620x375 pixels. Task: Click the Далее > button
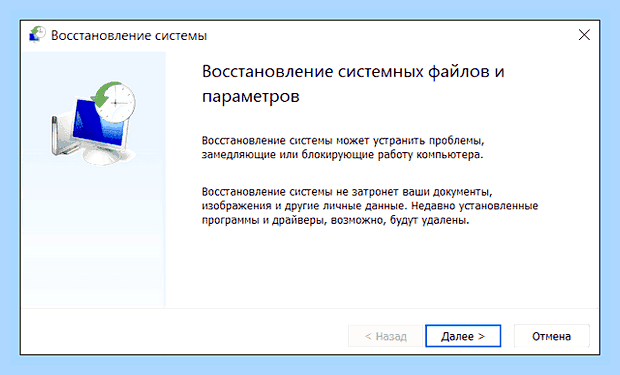463,336
